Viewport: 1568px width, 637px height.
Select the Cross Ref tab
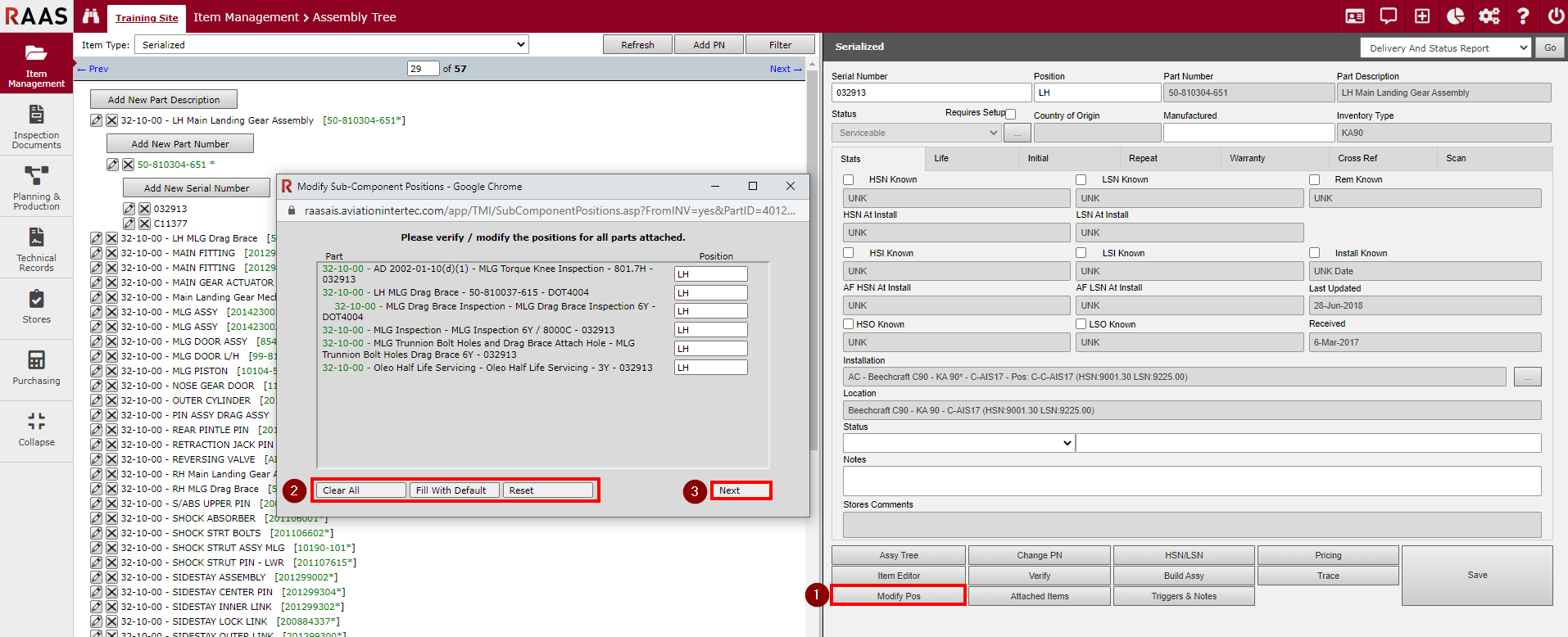click(x=1357, y=159)
